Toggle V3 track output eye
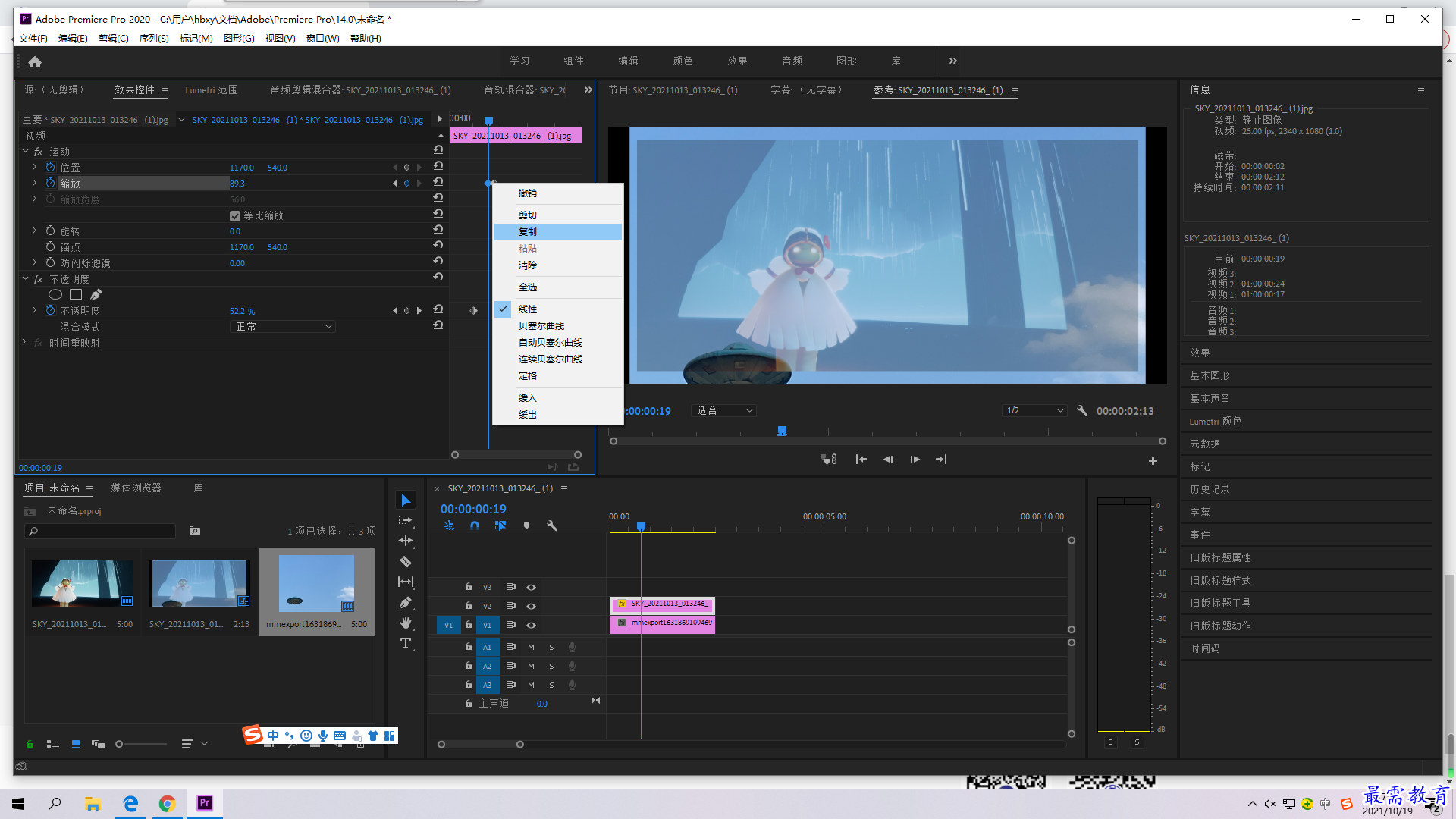 [x=532, y=587]
